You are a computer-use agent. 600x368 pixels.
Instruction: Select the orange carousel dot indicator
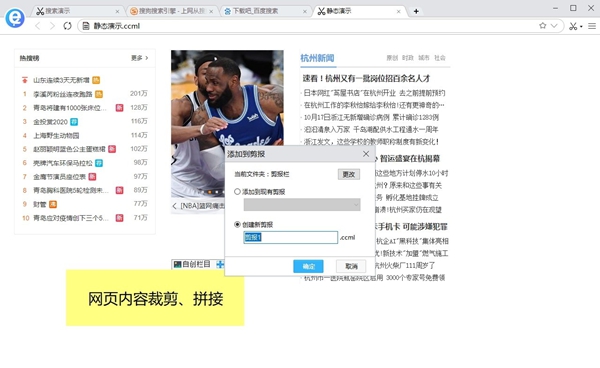click(x=210, y=192)
